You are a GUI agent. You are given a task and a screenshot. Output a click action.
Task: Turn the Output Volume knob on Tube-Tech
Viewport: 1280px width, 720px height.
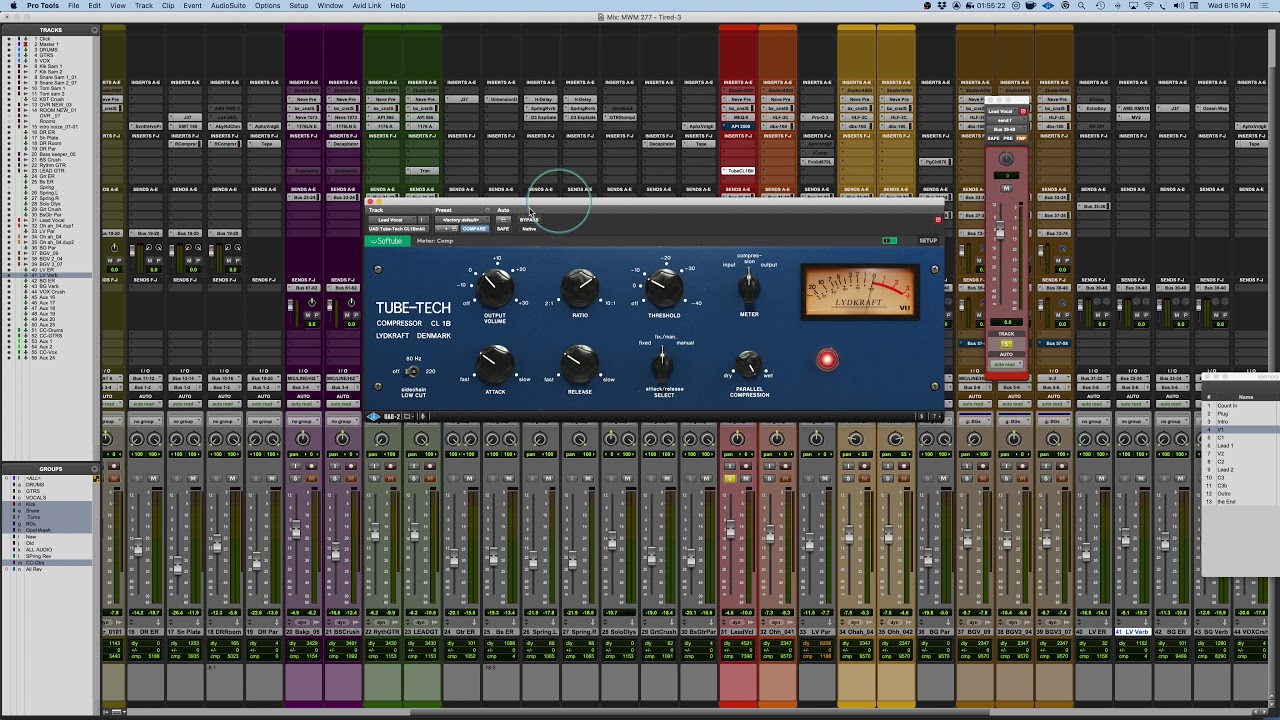(493, 288)
